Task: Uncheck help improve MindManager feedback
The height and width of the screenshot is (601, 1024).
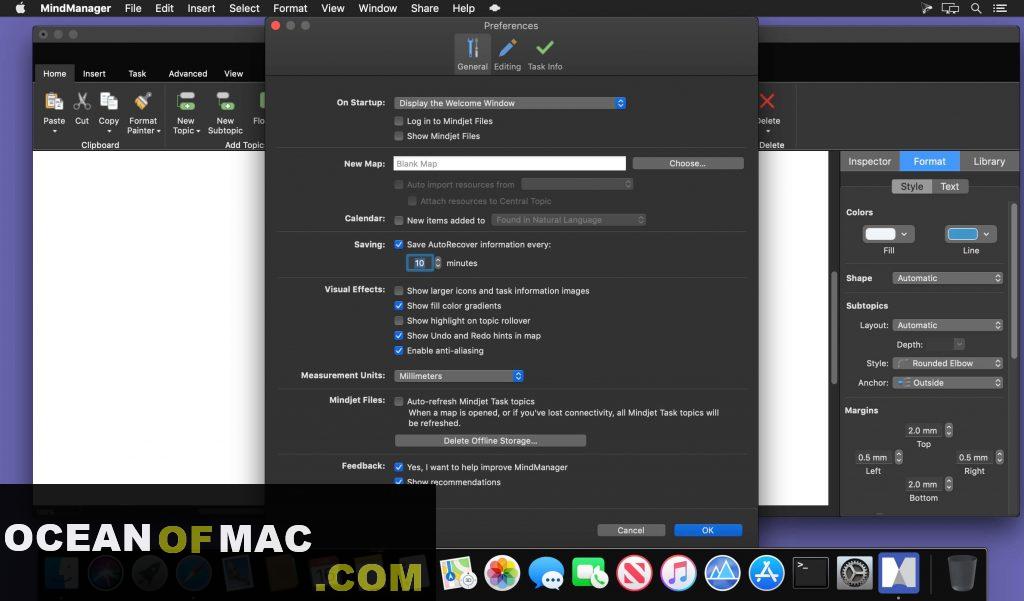Action: tap(399, 467)
